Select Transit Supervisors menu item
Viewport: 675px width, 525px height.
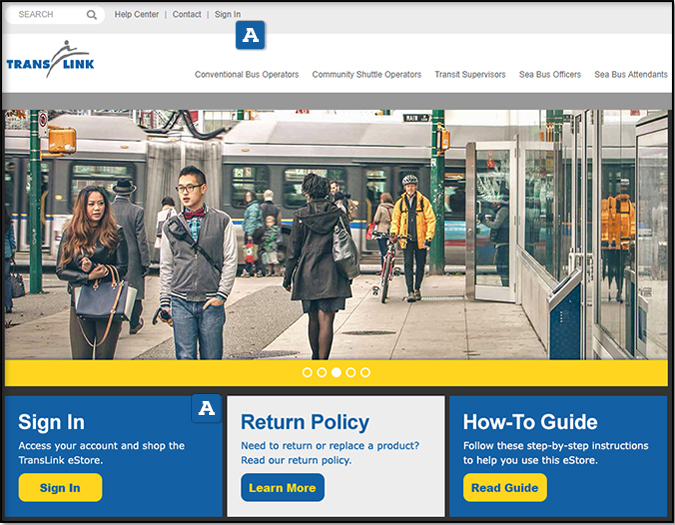point(470,75)
